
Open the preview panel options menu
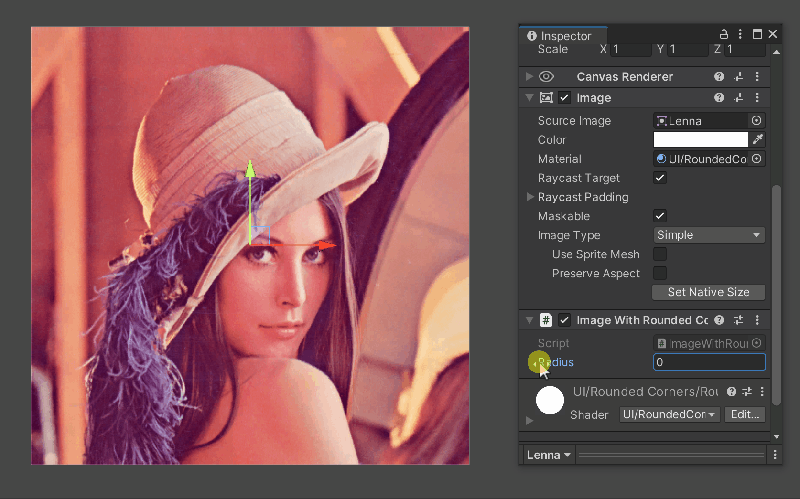pos(775,455)
